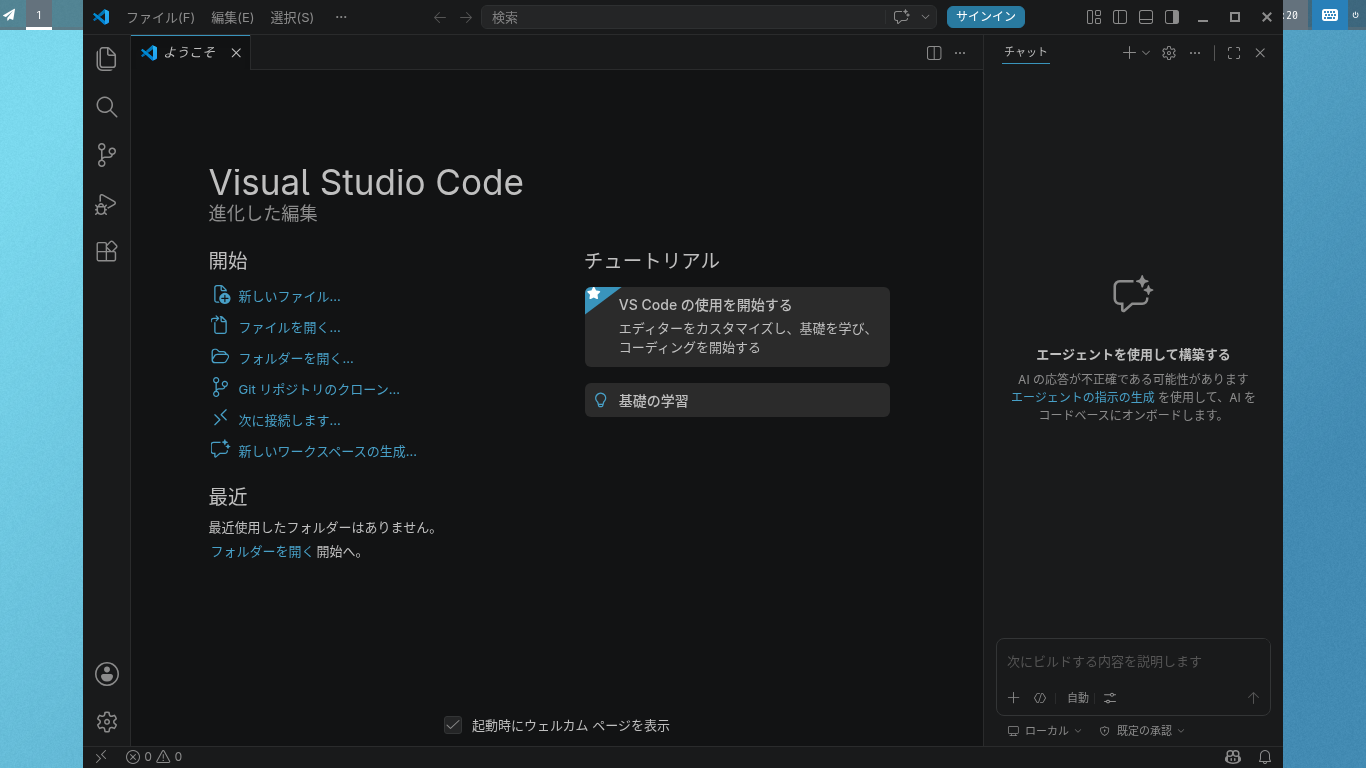
Task: Expand the new chat dropdown chevron
Action: click(1146, 53)
